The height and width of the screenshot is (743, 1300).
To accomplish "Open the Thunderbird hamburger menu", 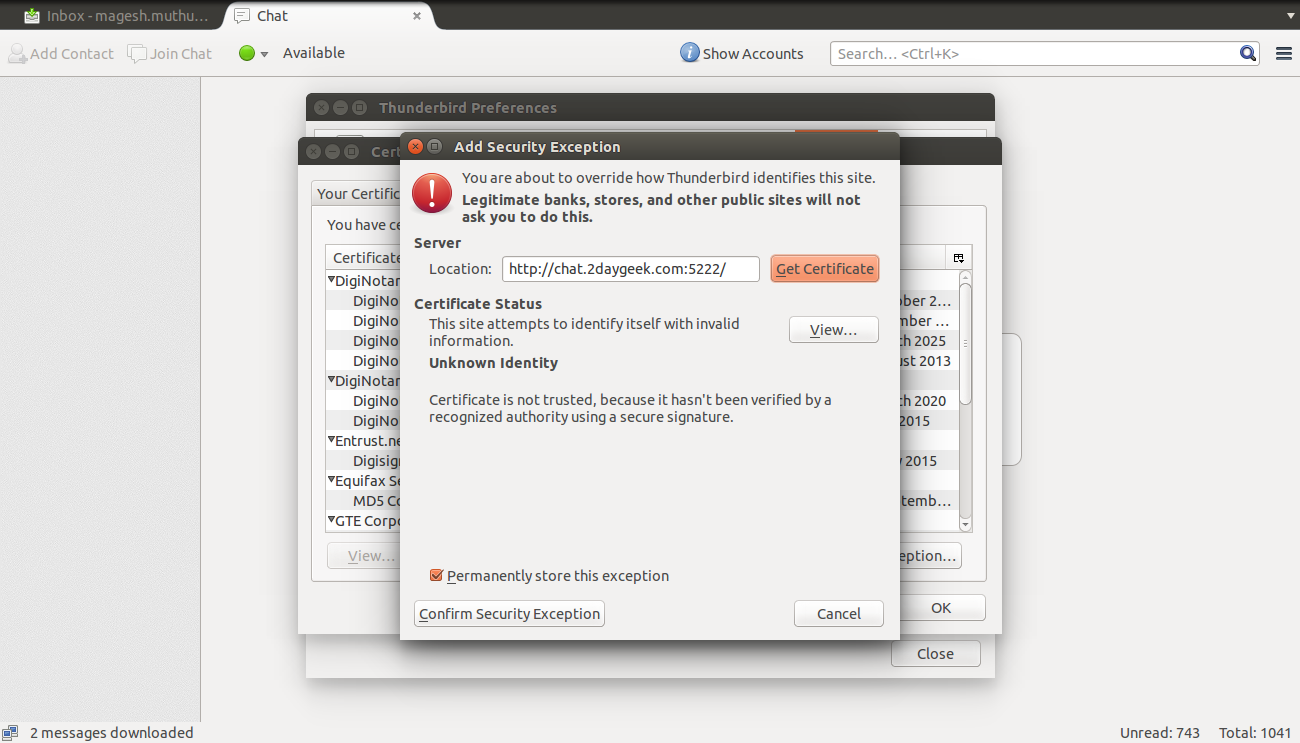I will (1284, 54).
